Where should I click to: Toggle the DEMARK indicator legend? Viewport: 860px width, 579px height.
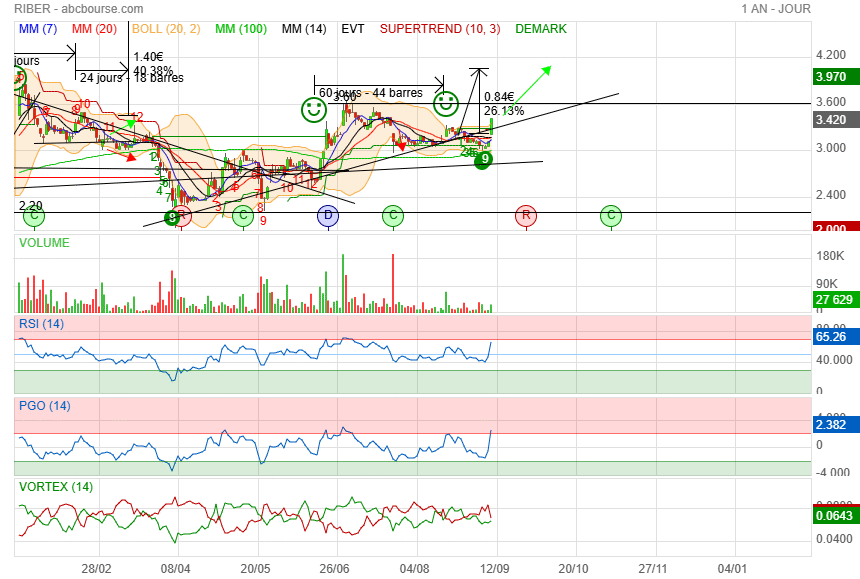coord(541,29)
